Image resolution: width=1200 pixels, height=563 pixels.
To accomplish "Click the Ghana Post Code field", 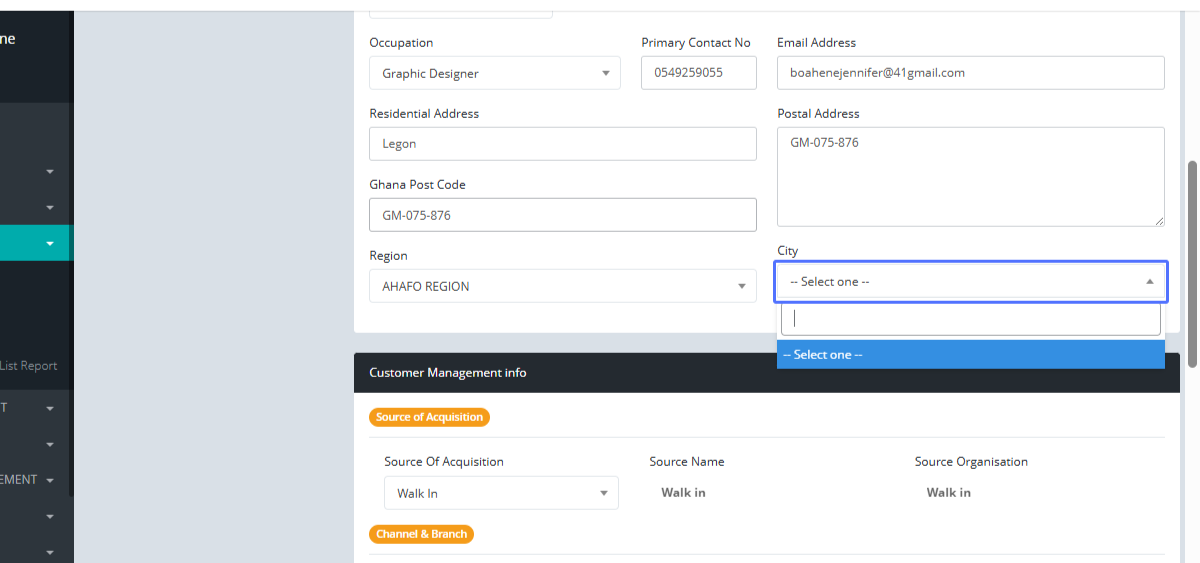I will pos(562,215).
